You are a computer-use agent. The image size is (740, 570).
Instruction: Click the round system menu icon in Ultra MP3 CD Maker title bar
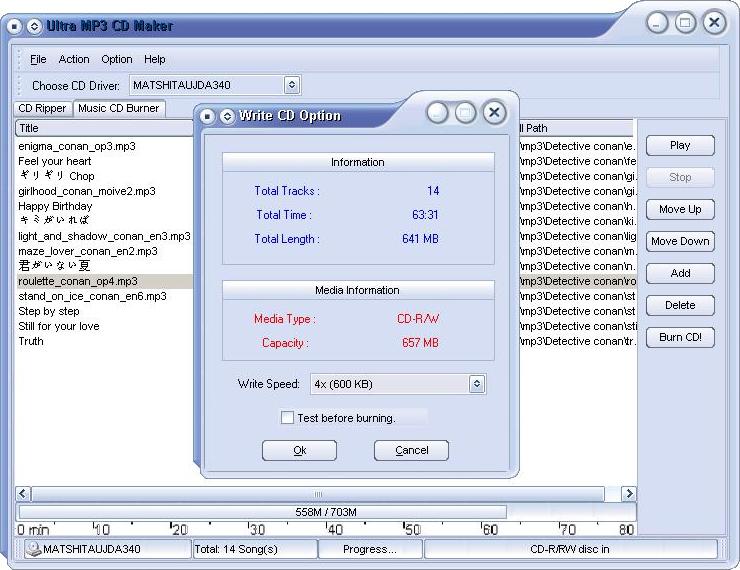tap(14, 26)
